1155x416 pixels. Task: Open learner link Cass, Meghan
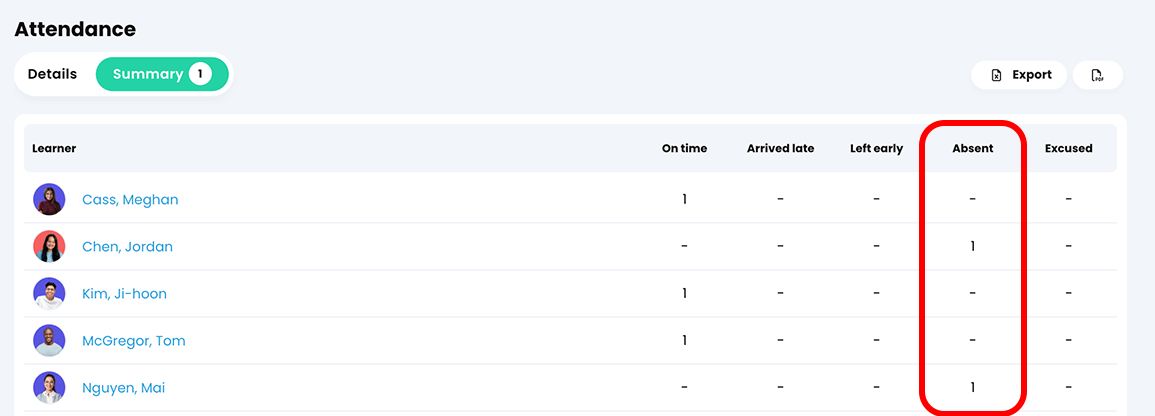130,199
